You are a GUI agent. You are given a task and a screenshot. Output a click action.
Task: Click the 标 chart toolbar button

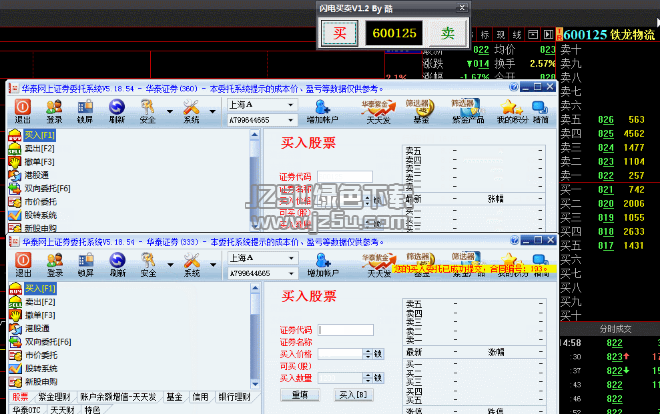point(485,34)
